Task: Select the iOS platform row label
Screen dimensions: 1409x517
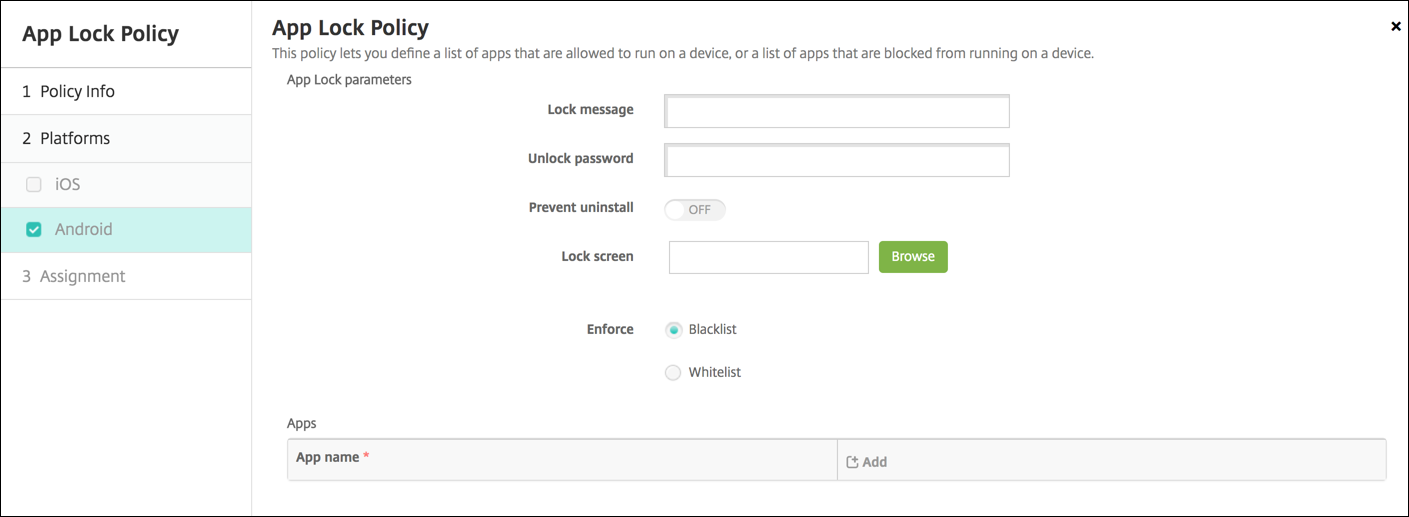Action: click(x=67, y=184)
